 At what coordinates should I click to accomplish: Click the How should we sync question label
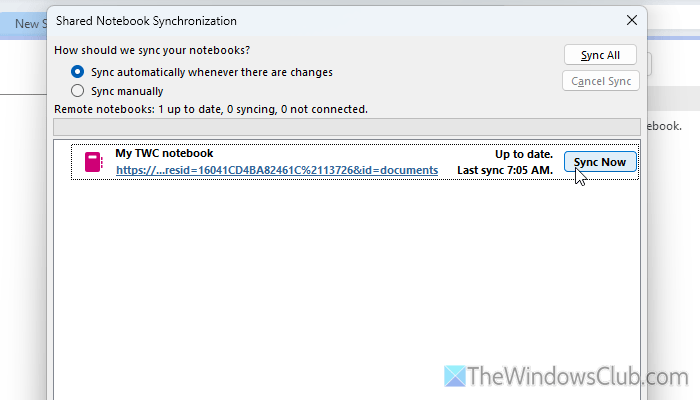152,51
